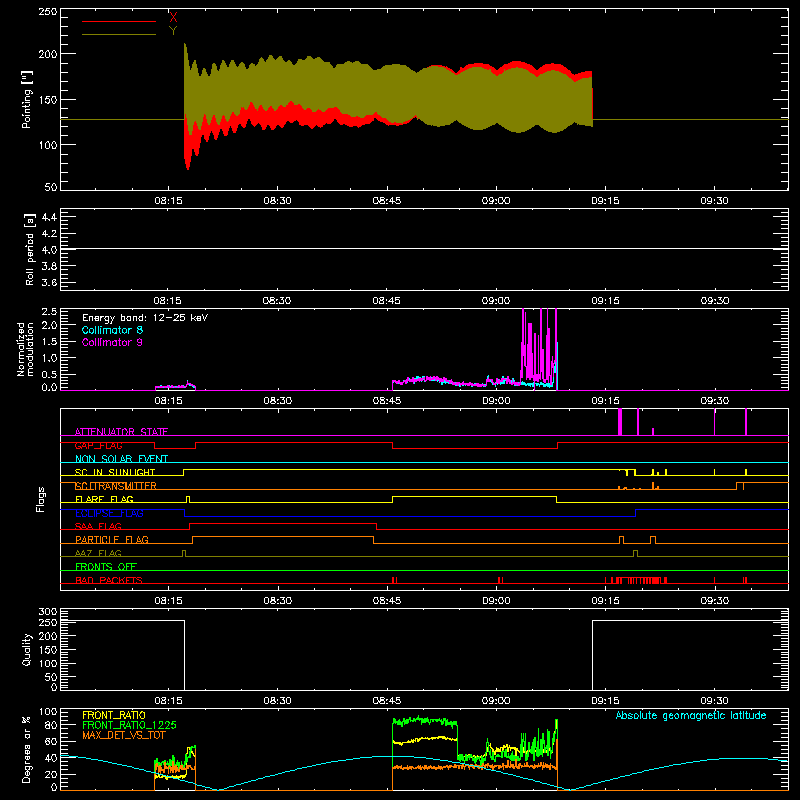Select the 'Y' legend label
Viewport: 800px width, 800px height.
(x=173, y=31)
